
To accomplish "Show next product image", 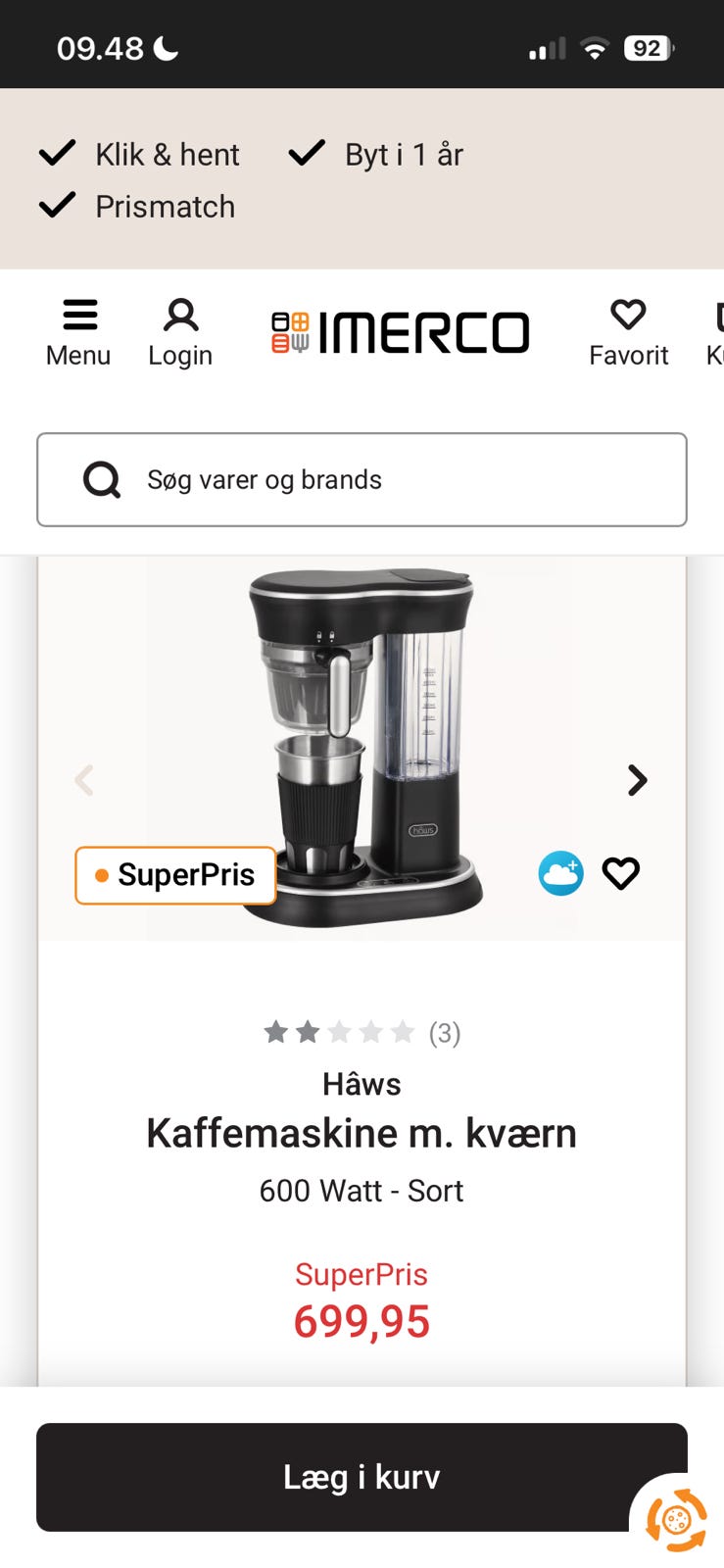I will click(638, 780).
